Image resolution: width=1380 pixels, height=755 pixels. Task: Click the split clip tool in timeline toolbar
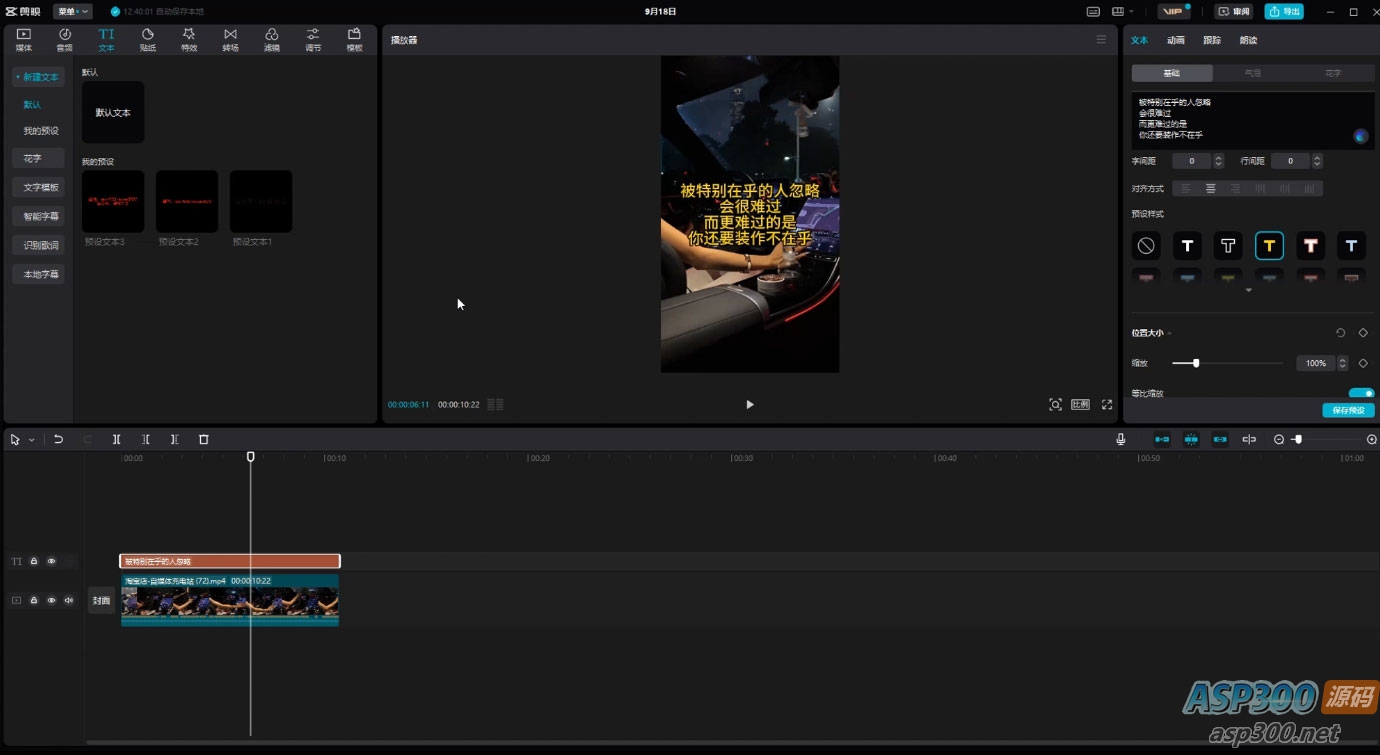(x=116, y=439)
